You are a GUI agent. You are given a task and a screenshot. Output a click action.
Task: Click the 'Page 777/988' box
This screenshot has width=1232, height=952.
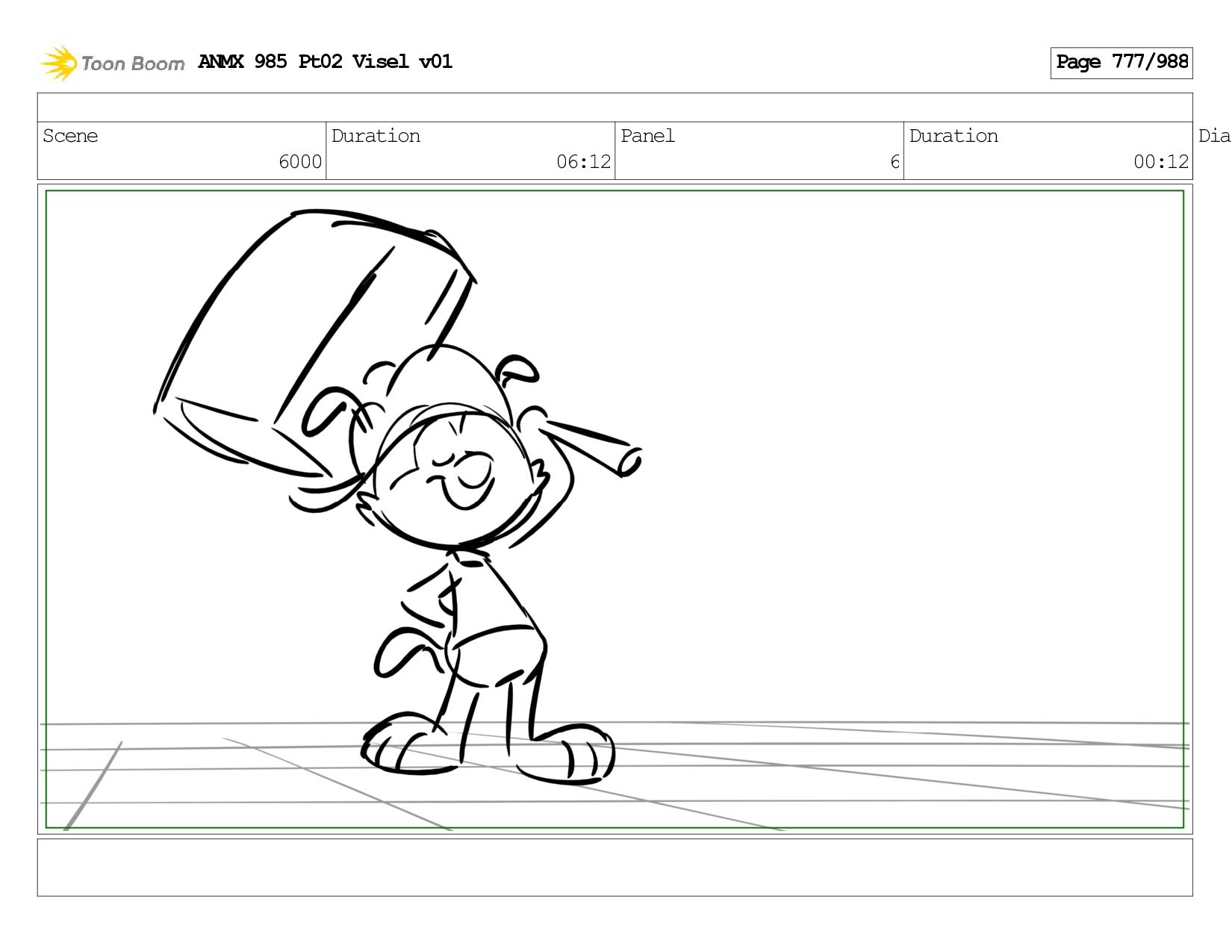1121,63
